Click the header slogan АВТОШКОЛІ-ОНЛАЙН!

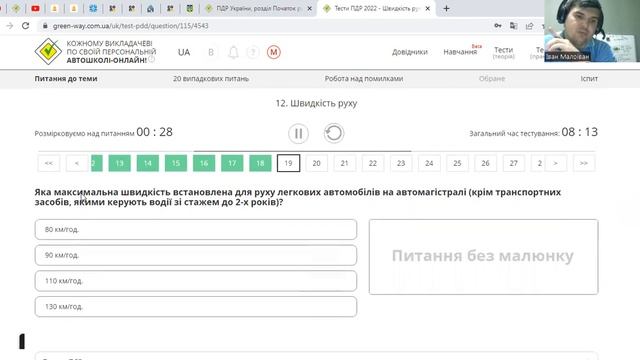click(107, 60)
